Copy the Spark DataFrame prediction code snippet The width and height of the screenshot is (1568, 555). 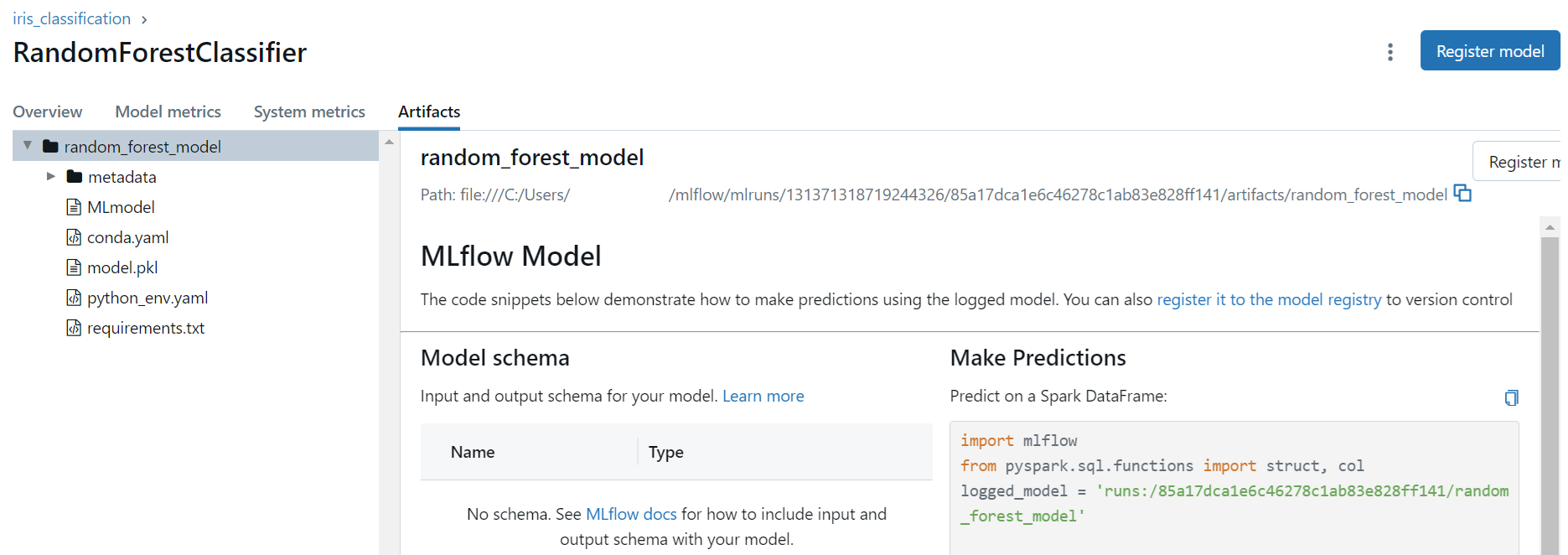pyautogui.click(x=1511, y=397)
